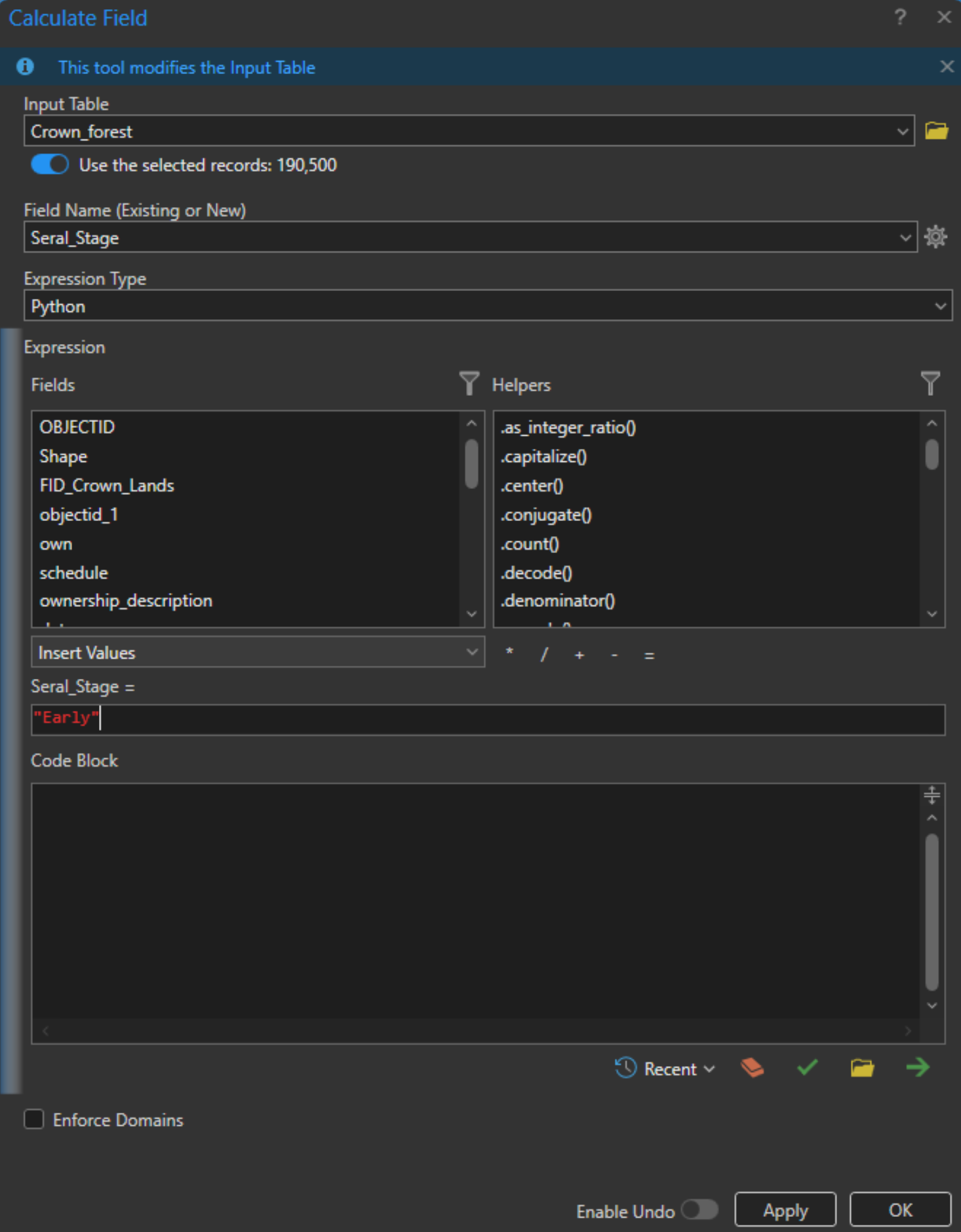961x1232 pixels.
Task: Select .decode() helper
Action: click(x=536, y=573)
